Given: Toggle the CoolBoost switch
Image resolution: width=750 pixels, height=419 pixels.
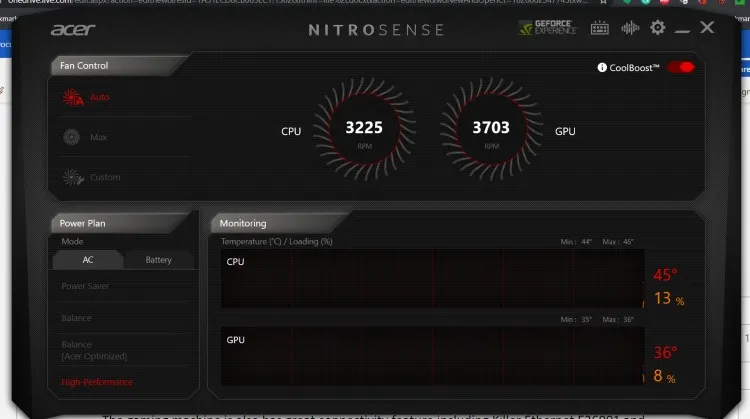Looking at the screenshot, I should (681, 67).
